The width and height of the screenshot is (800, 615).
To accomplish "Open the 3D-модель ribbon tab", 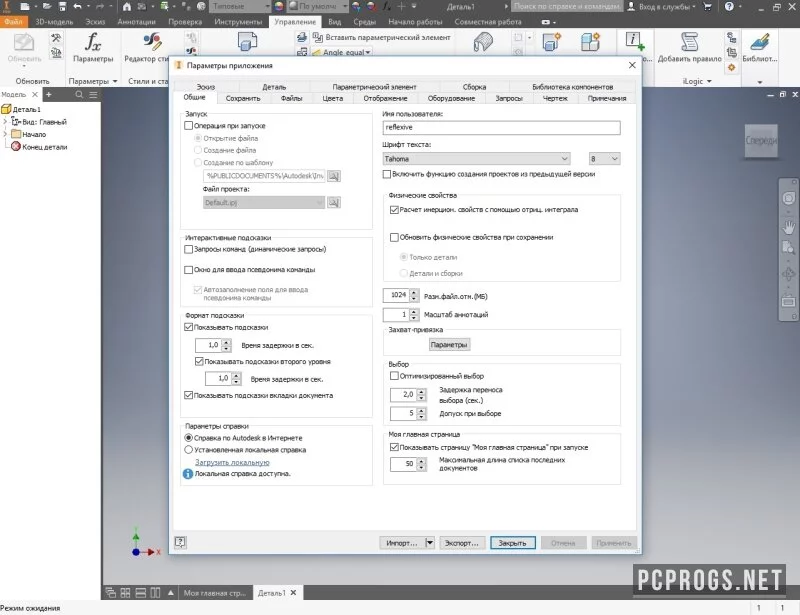I will coord(54,22).
